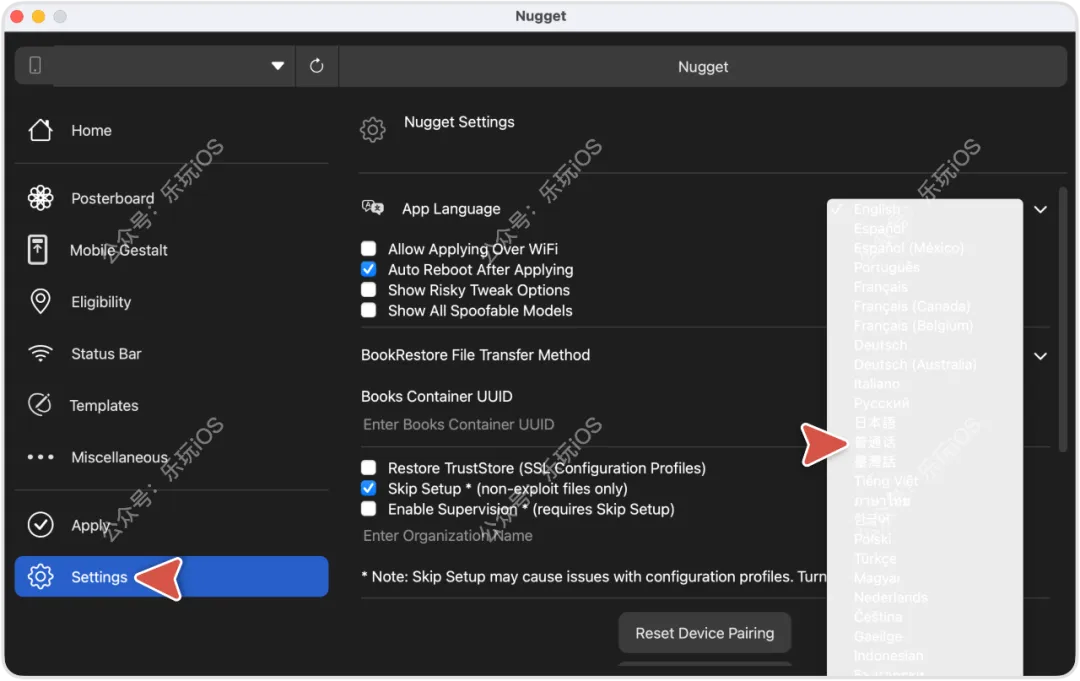Switch to Status Bar page label
Image resolution: width=1080 pixels, height=681 pixels.
106,354
